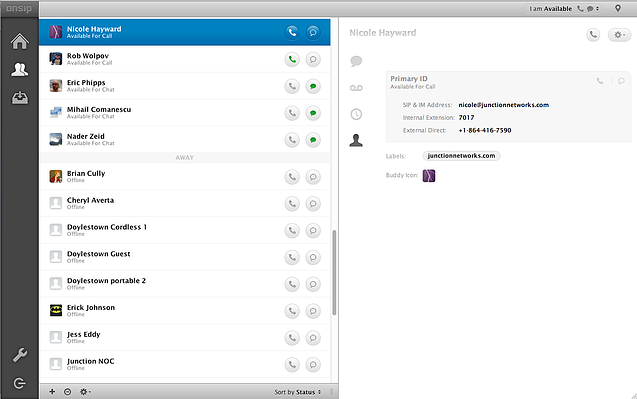The height and width of the screenshot is (399, 637).
Task: Click Nicole Hayward's buddy icon thumbnail
Action: (429, 176)
